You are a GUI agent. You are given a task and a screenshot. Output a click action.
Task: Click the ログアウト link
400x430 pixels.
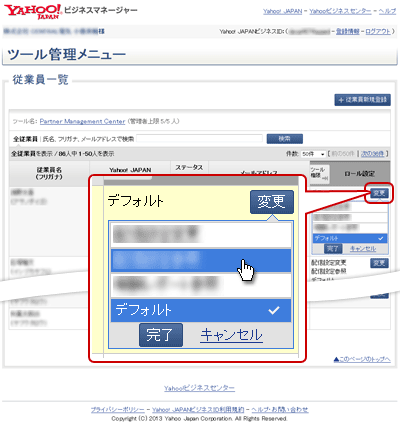click(x=378, y=31)
